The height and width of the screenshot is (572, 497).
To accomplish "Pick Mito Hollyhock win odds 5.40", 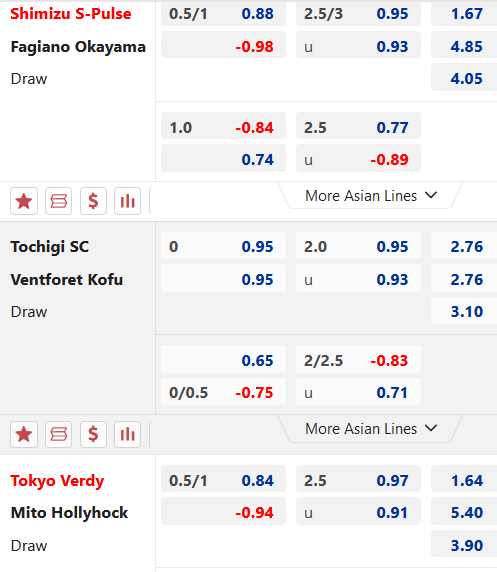I will [464, 513].
